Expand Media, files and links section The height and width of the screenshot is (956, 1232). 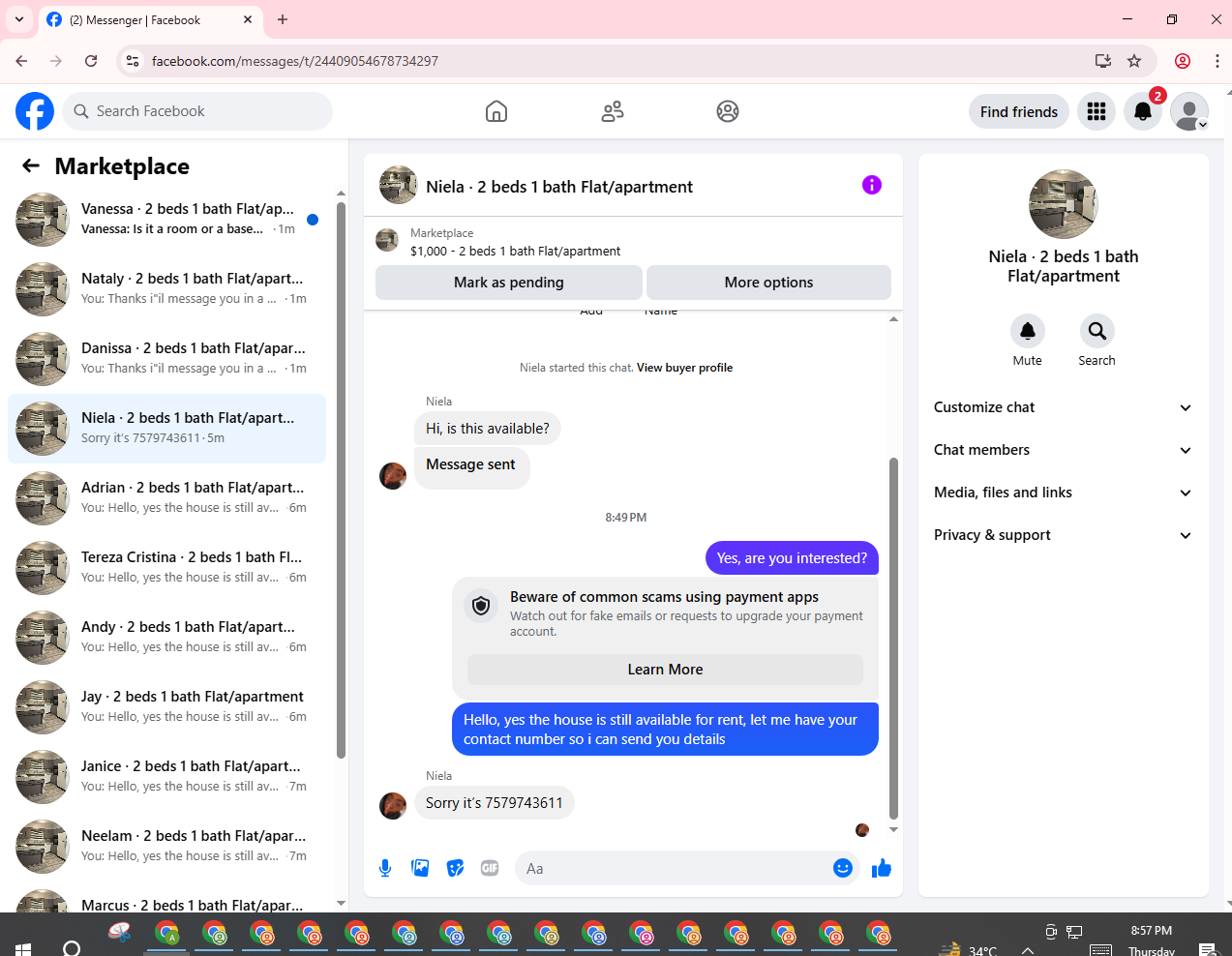[1063, 493]
